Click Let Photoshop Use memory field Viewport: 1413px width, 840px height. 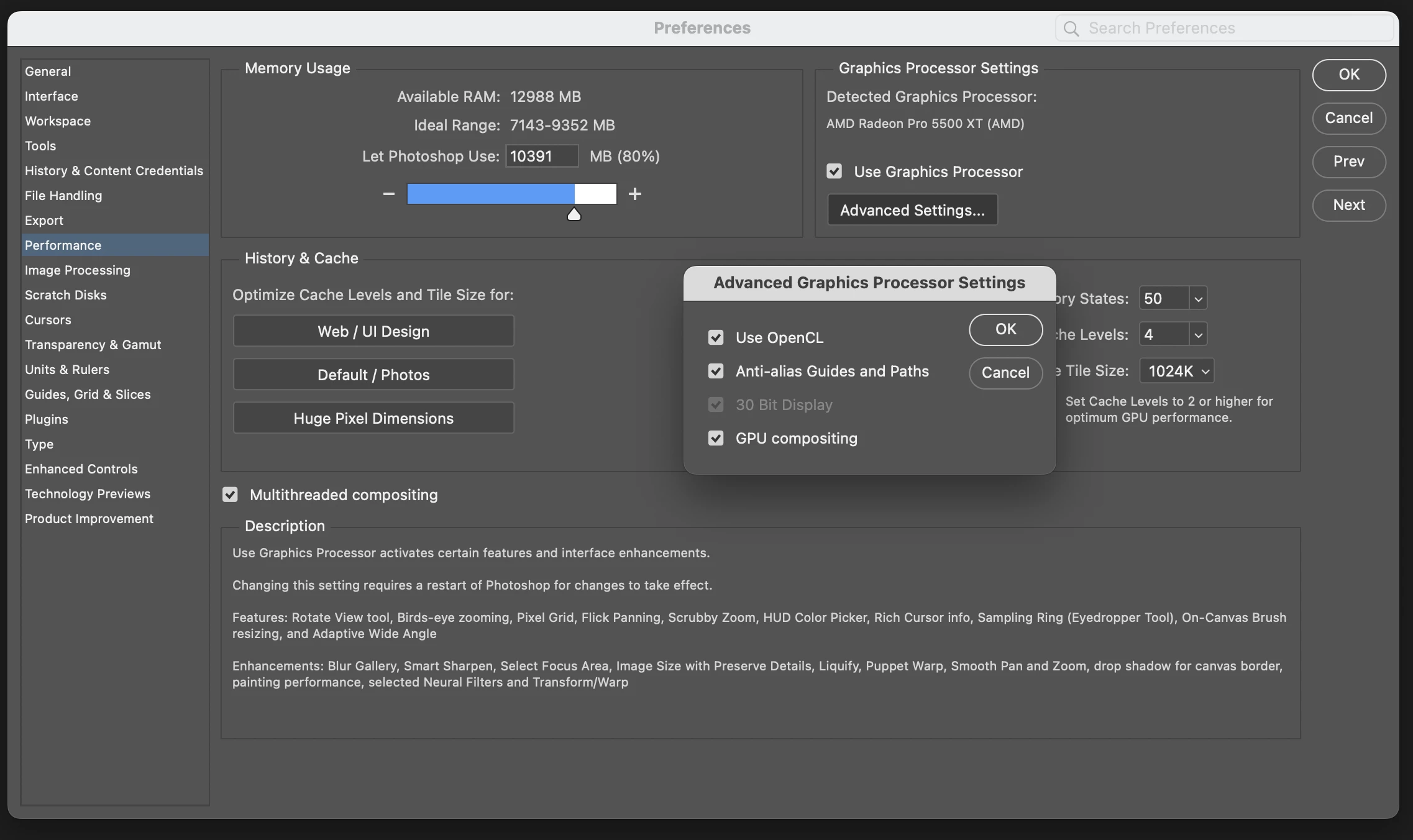(x=541, y=156)
